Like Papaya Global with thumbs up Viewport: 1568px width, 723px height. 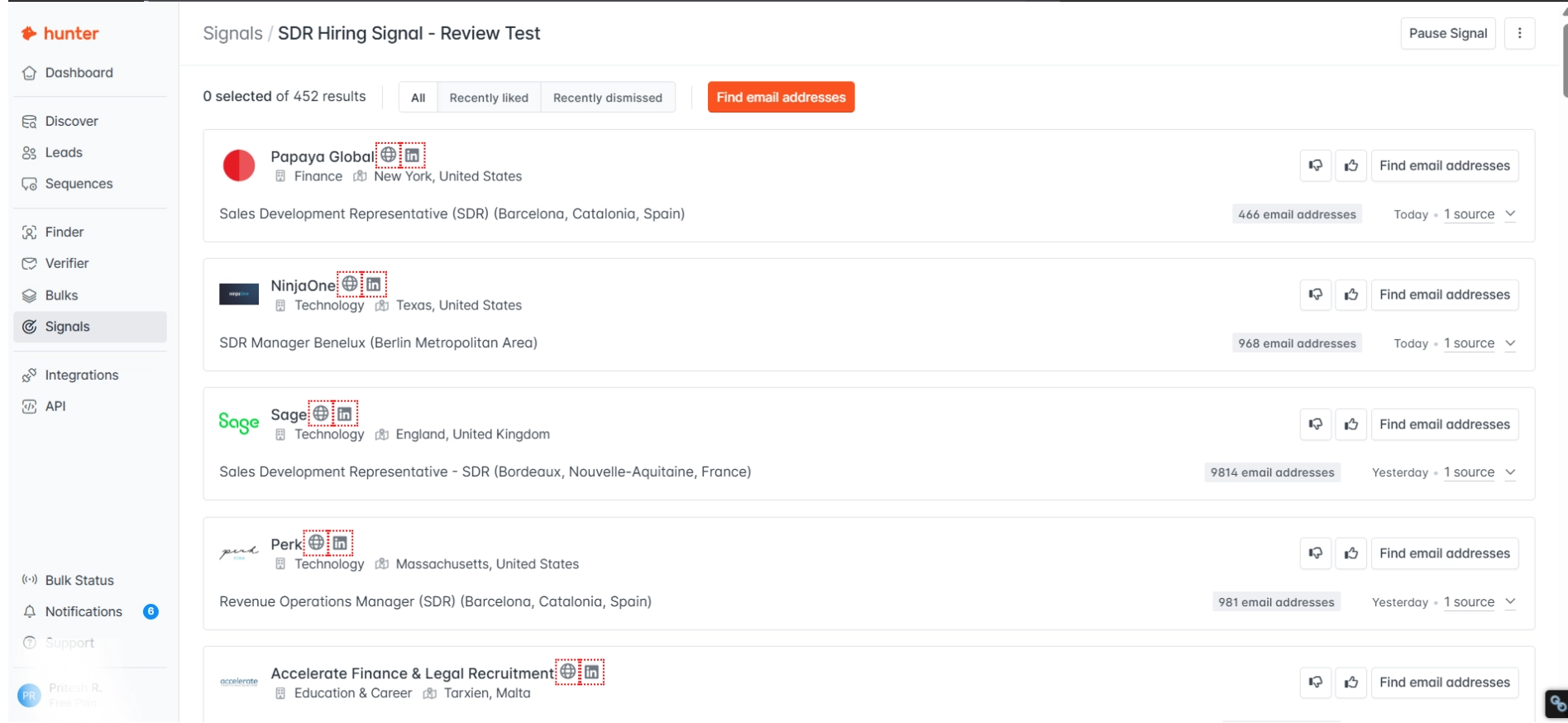click(x=1351, y=165)
